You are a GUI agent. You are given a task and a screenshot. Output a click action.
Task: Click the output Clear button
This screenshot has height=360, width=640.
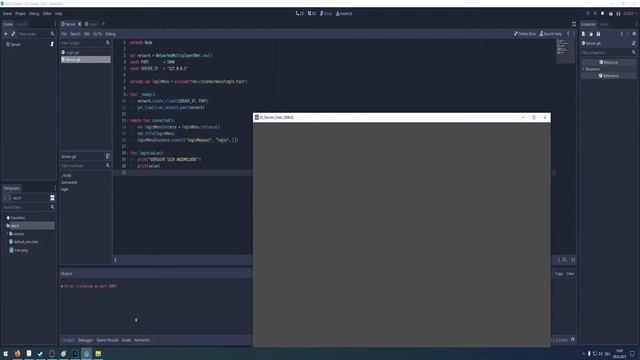pos(570,273)
